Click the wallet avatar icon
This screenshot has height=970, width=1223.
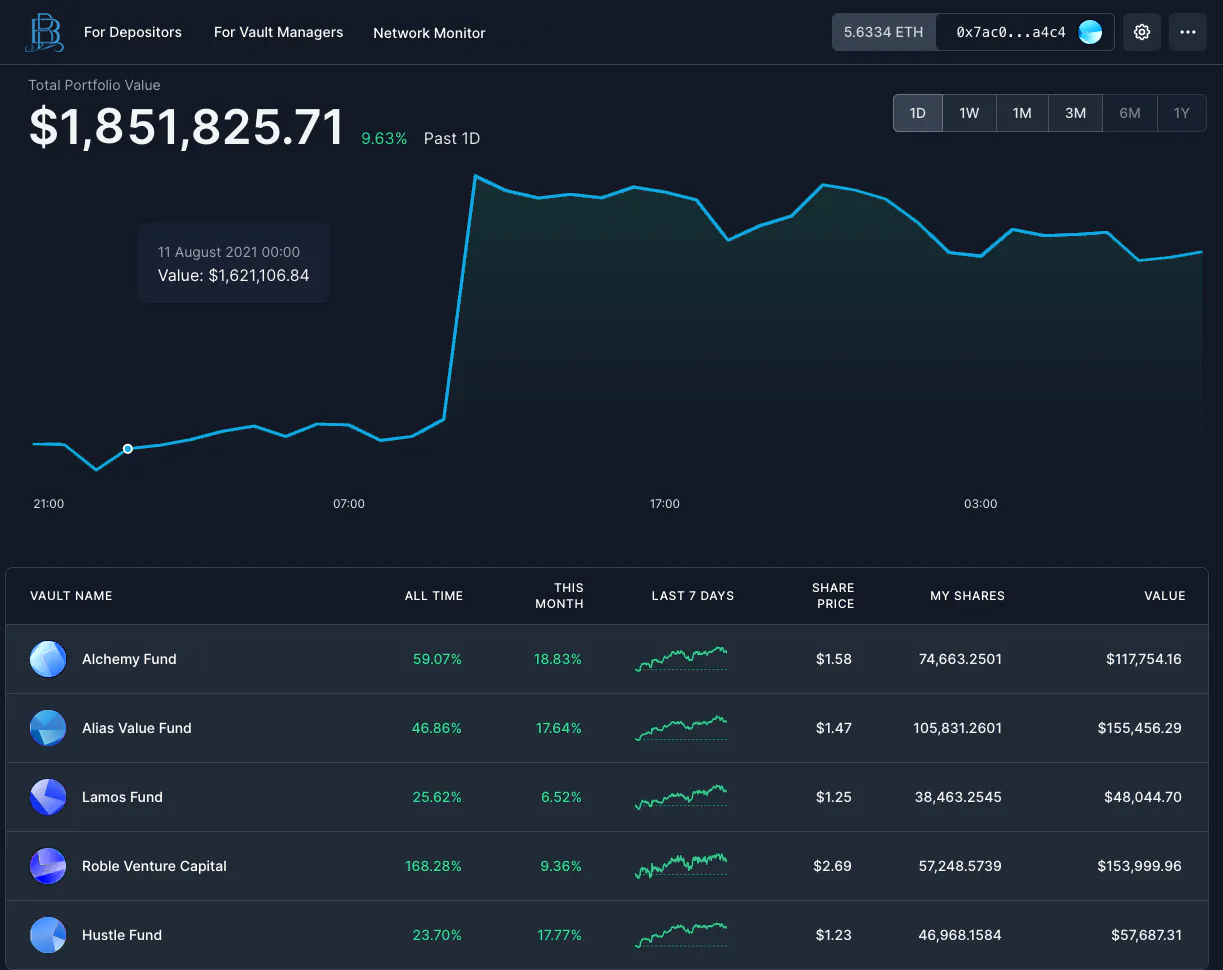point(1090,32)
